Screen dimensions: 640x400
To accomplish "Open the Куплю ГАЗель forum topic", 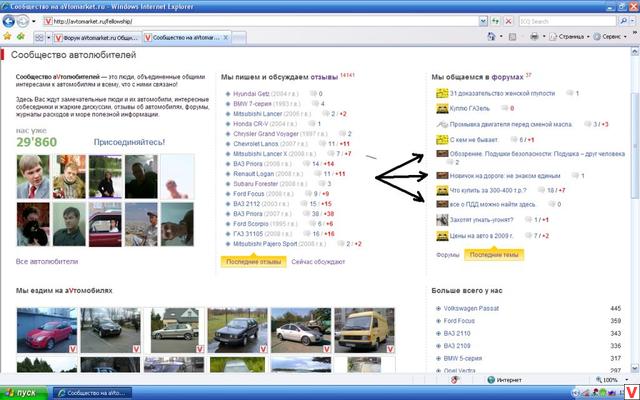I will pos(469,109).
